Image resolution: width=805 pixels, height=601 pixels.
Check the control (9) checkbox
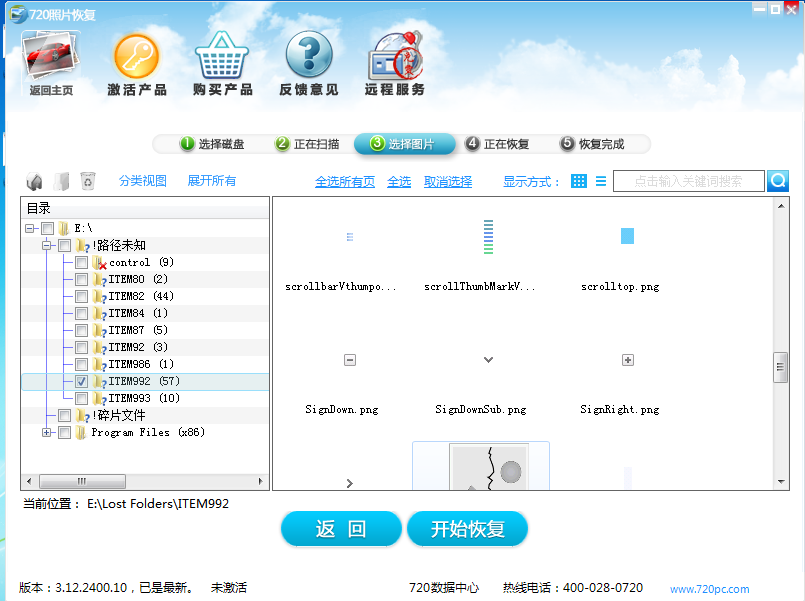pos(81,263)
